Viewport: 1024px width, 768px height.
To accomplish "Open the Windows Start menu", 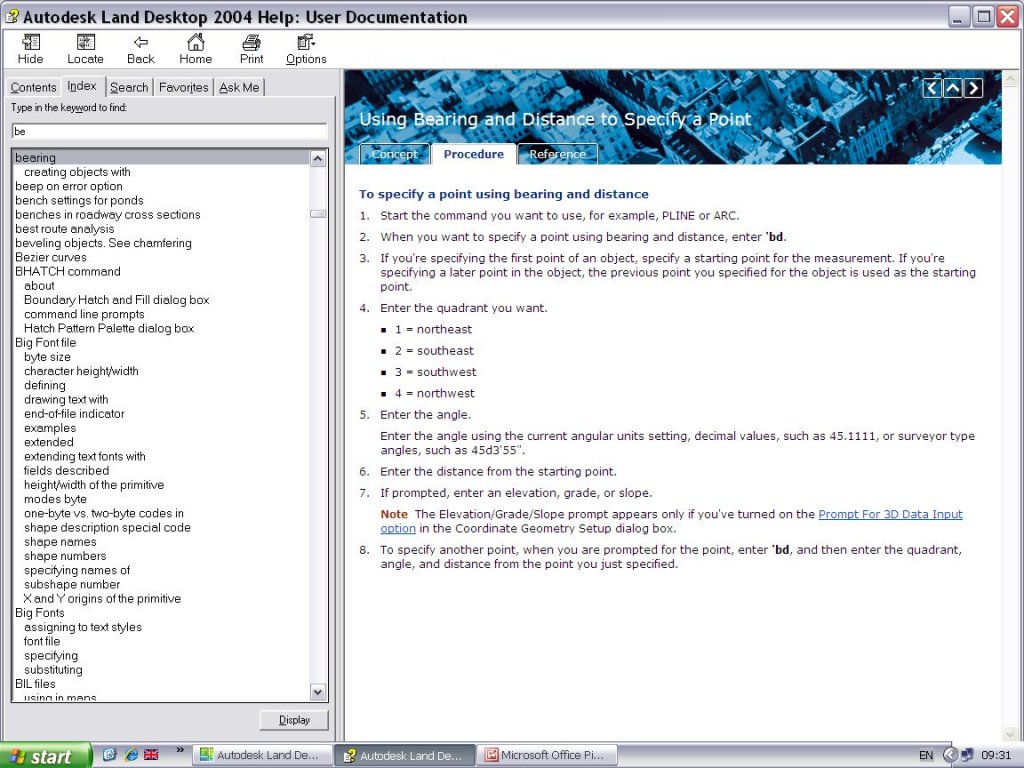I will (x=46, y=756).
